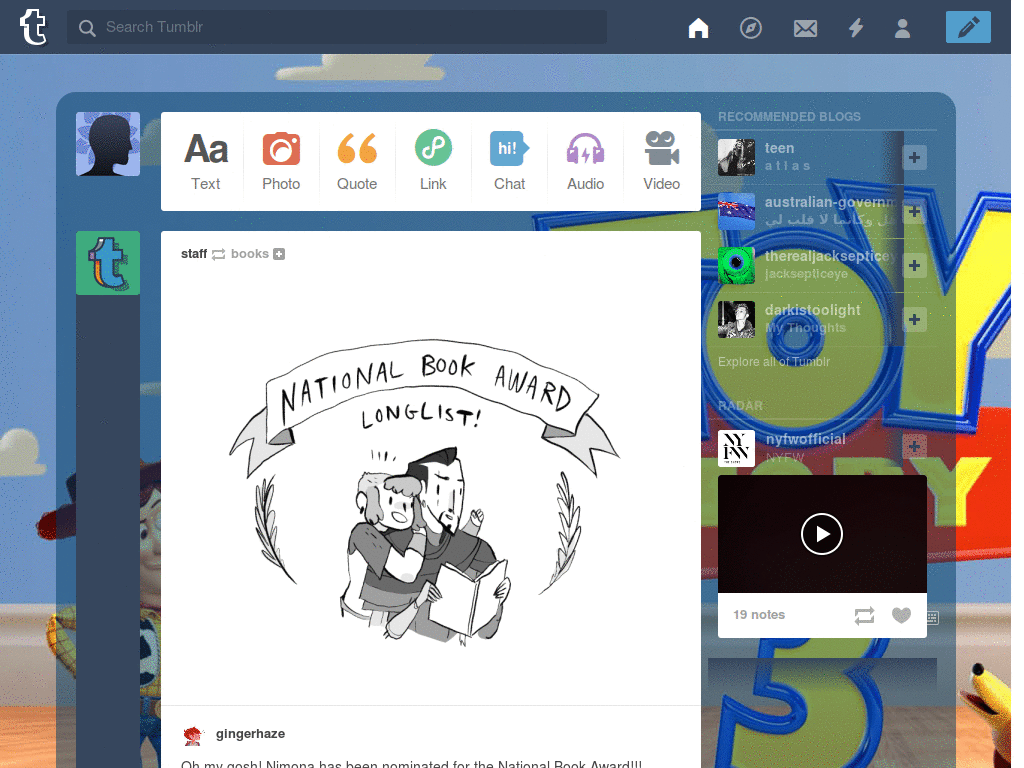Follow the australian-government blog
Image resolution: width=1024 pixels, height=768 pixels.
[x=914, y=212]
